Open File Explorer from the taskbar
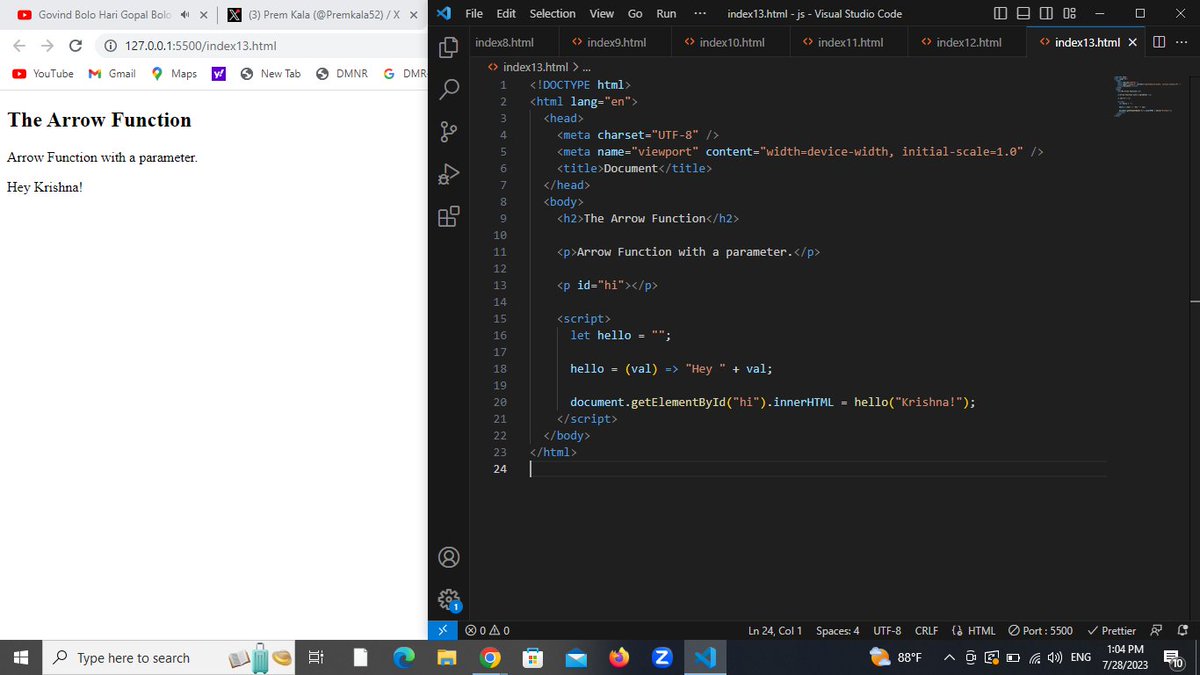 [447, 657]
